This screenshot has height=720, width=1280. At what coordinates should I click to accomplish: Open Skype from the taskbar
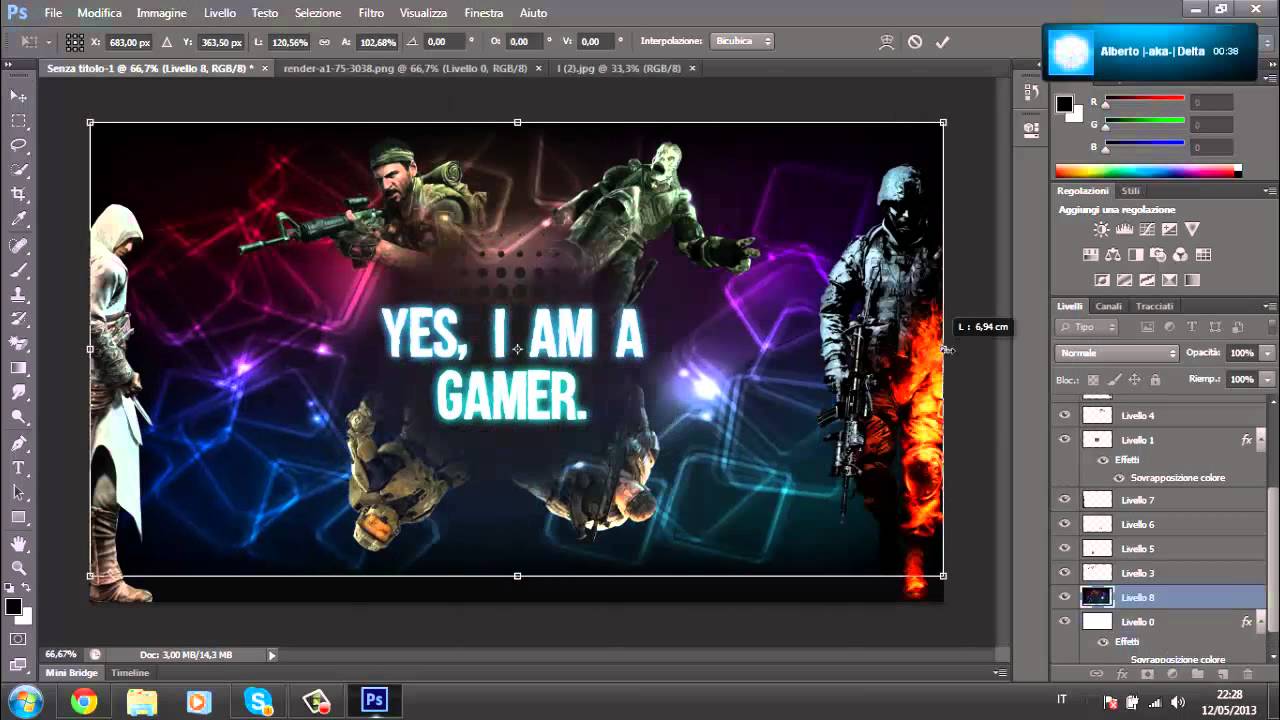(x=258, y=701)
